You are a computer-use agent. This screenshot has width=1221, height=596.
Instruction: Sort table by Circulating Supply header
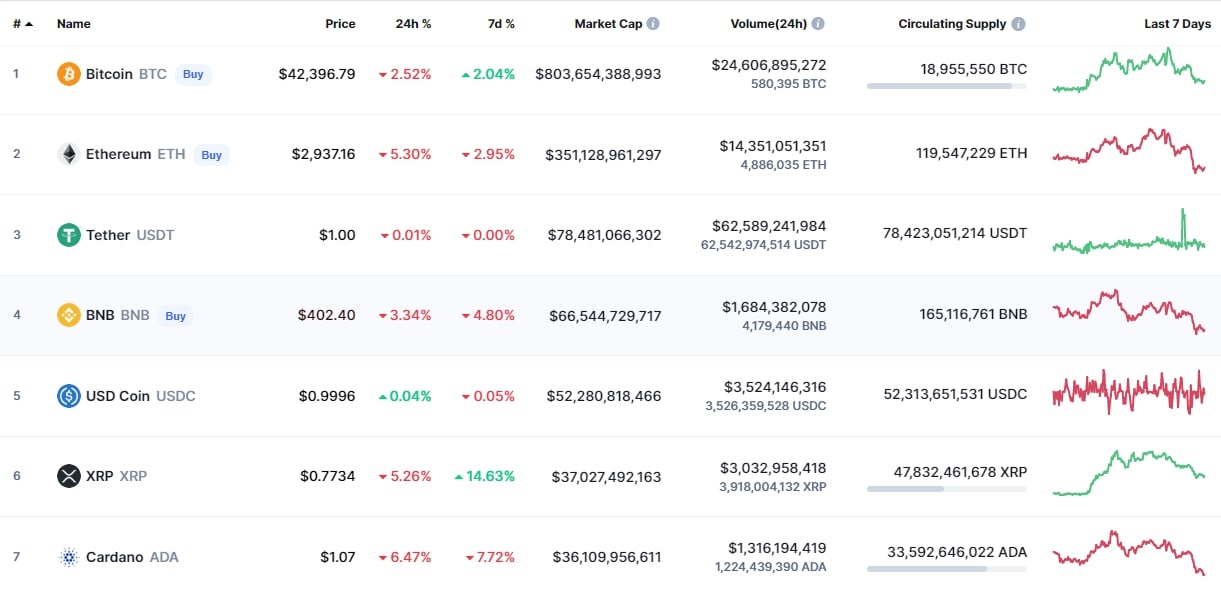[x=952, y=23]
